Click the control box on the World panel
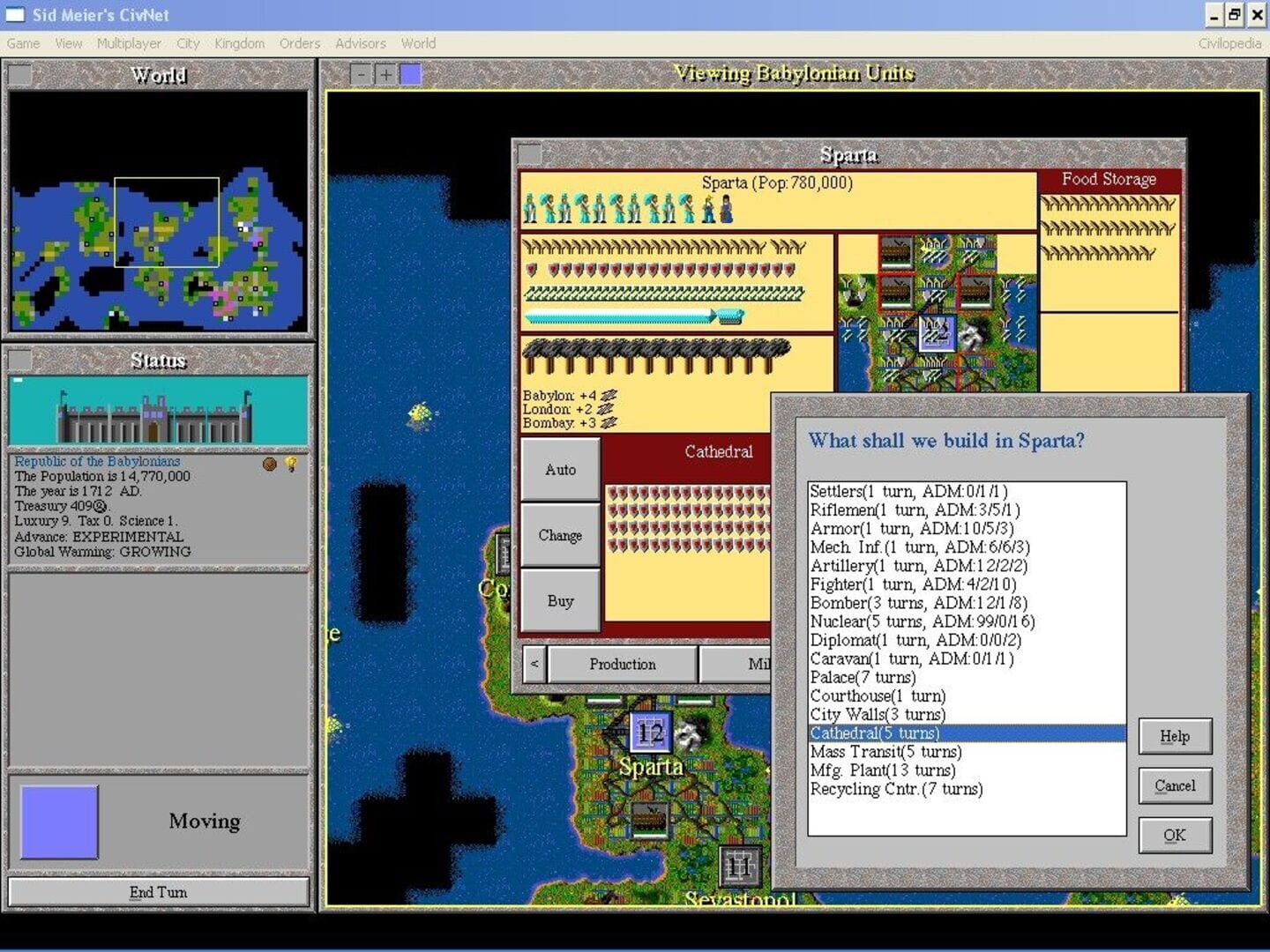 click(x=19, y=76)
